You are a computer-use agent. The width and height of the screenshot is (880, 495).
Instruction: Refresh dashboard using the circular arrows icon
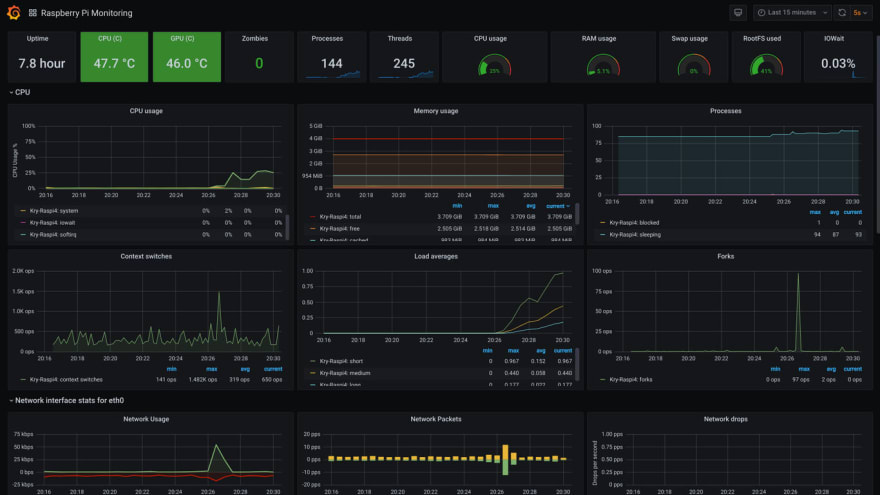(842, 12)
